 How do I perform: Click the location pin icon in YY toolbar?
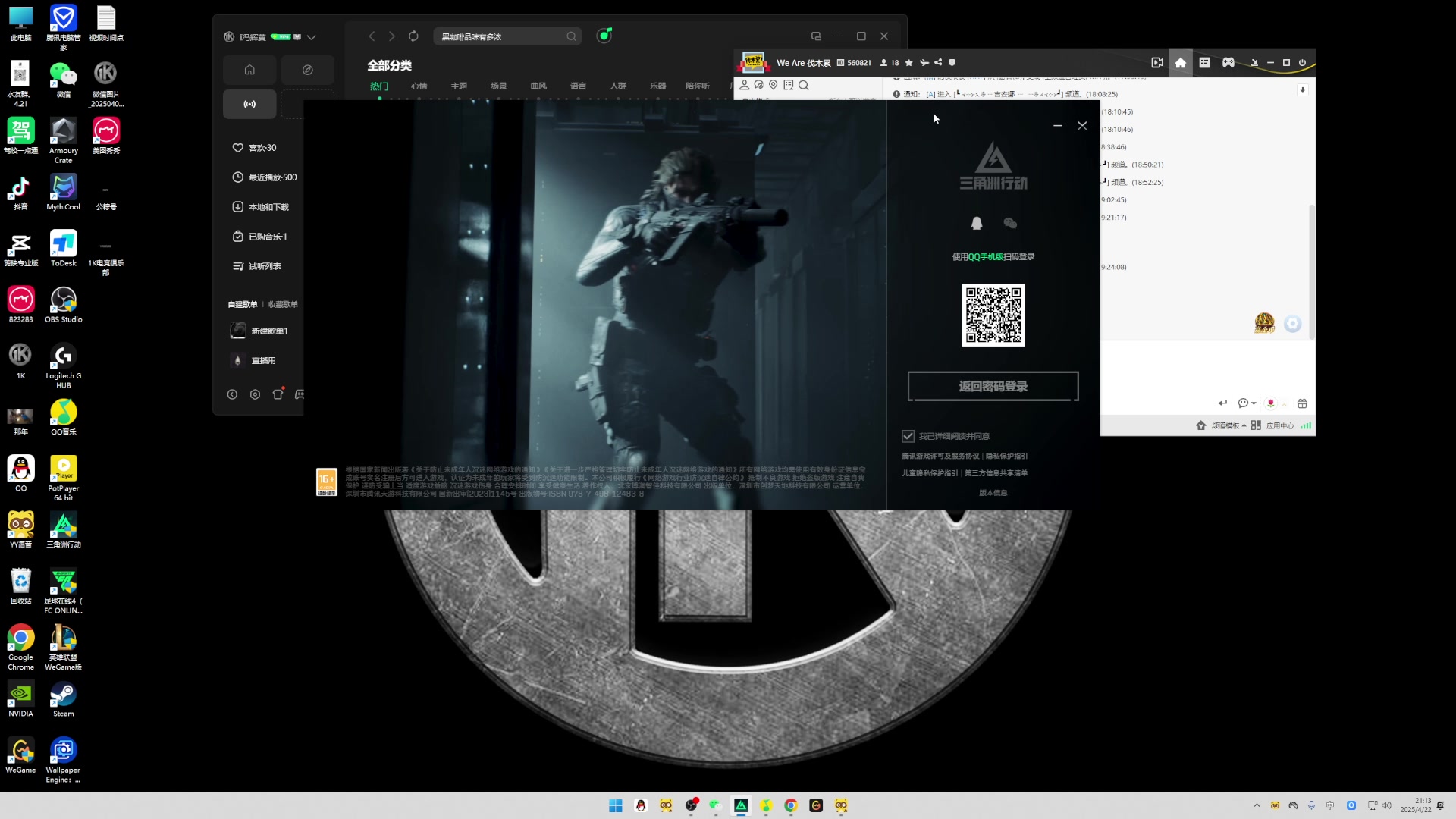pos(773,85)
